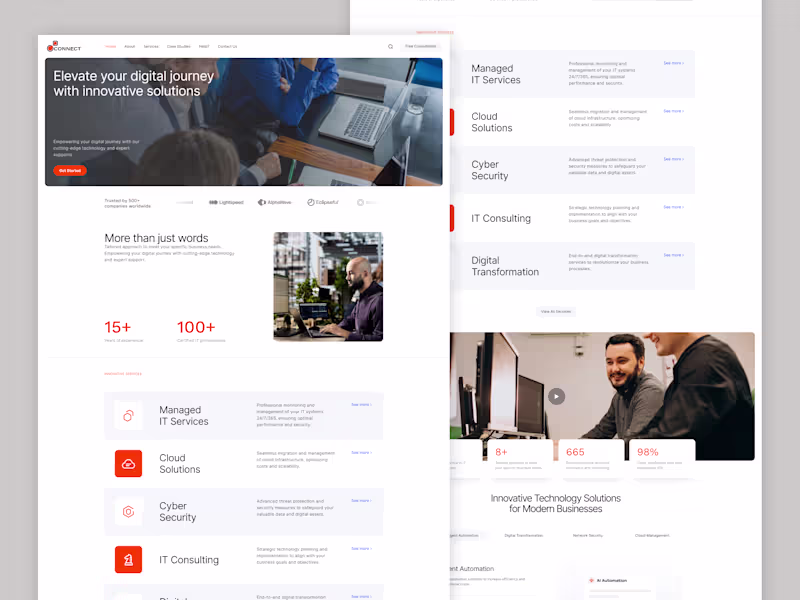Viewport: 800px width, 600px height.
Task: Click See more on right Cyber Security row
Action: [x=673, y=159]
